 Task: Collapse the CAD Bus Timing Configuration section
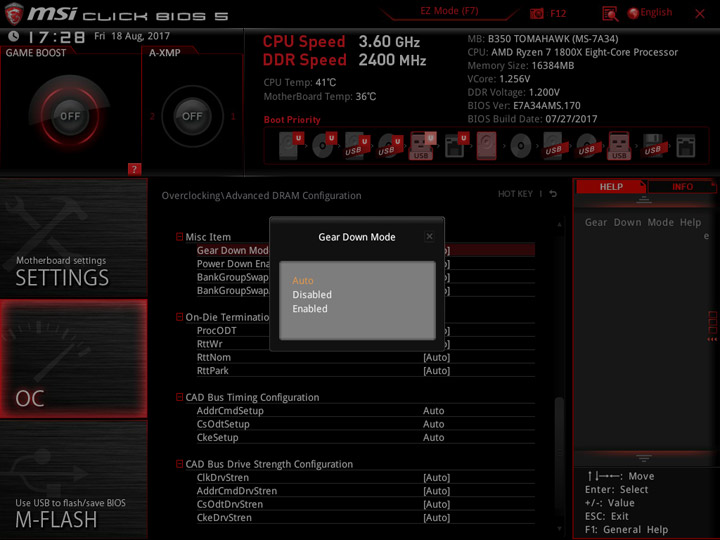point(180,397)
